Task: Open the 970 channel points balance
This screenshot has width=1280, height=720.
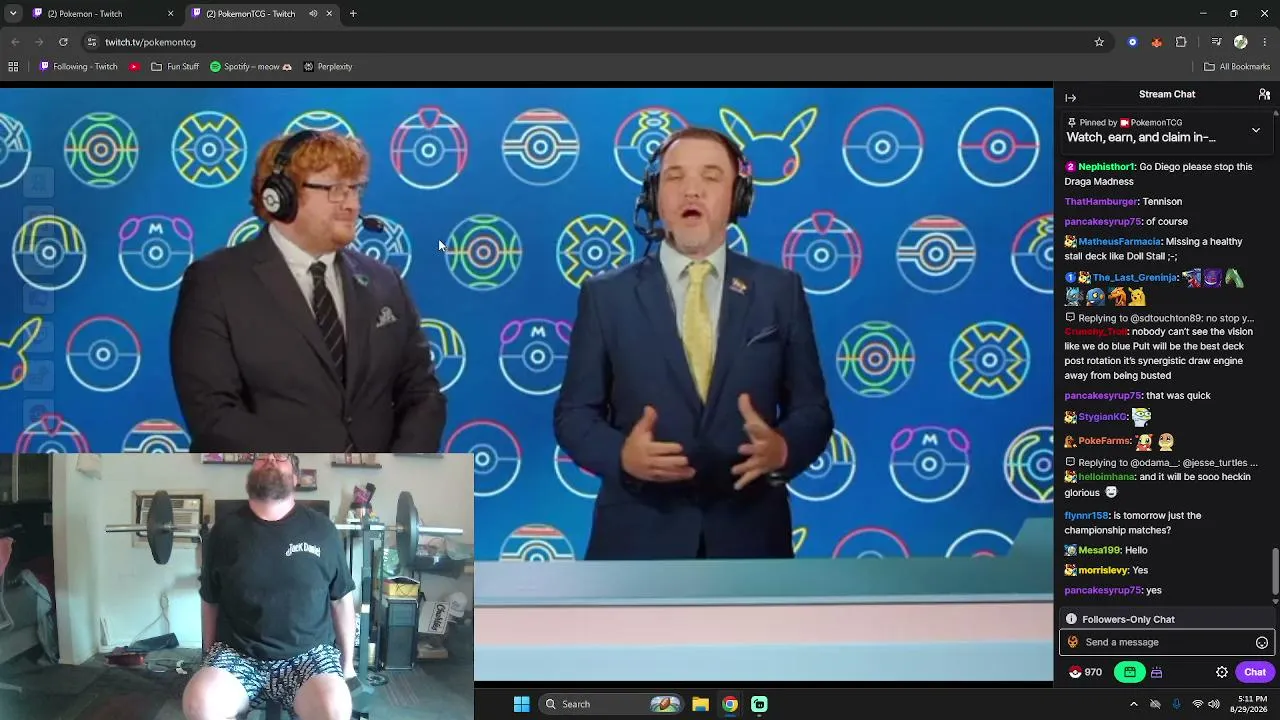Action: [1086, 673]
